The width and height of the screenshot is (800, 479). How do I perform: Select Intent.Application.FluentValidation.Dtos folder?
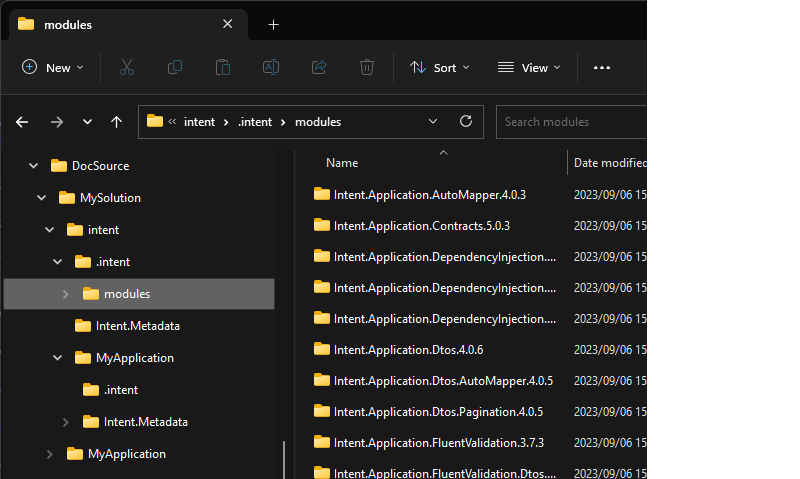coord(445,473)
